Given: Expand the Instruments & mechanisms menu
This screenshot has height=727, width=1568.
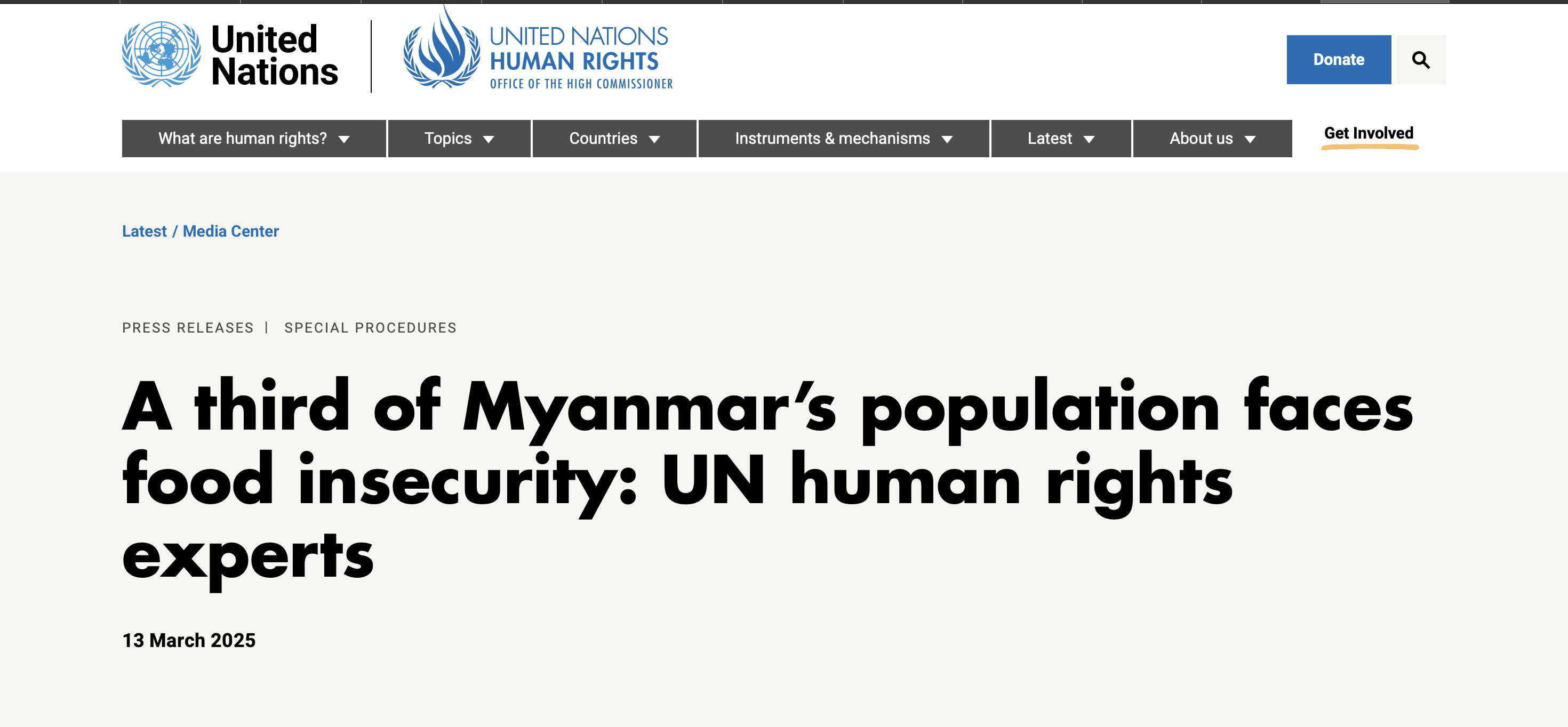Looking at the screenshot, I should tap(844, 139).
